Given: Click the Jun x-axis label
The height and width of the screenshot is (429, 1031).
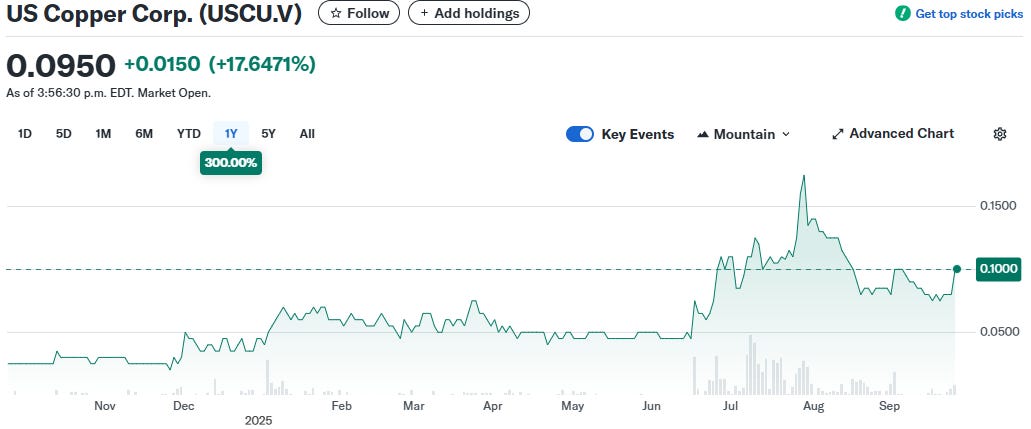Looking at the screenshot, I should pos(651,406).
